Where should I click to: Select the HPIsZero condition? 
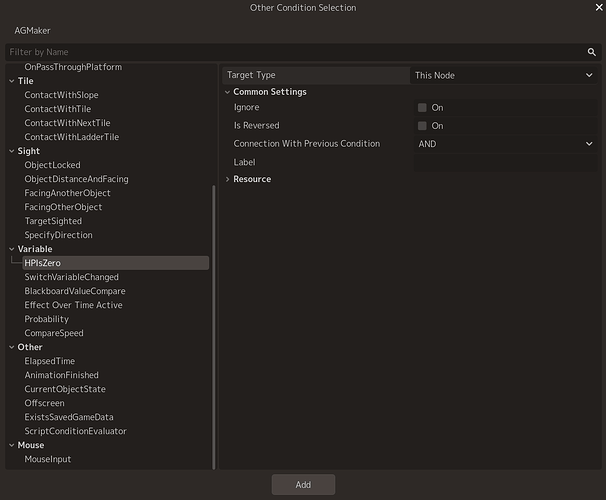[x=116, y=263]
